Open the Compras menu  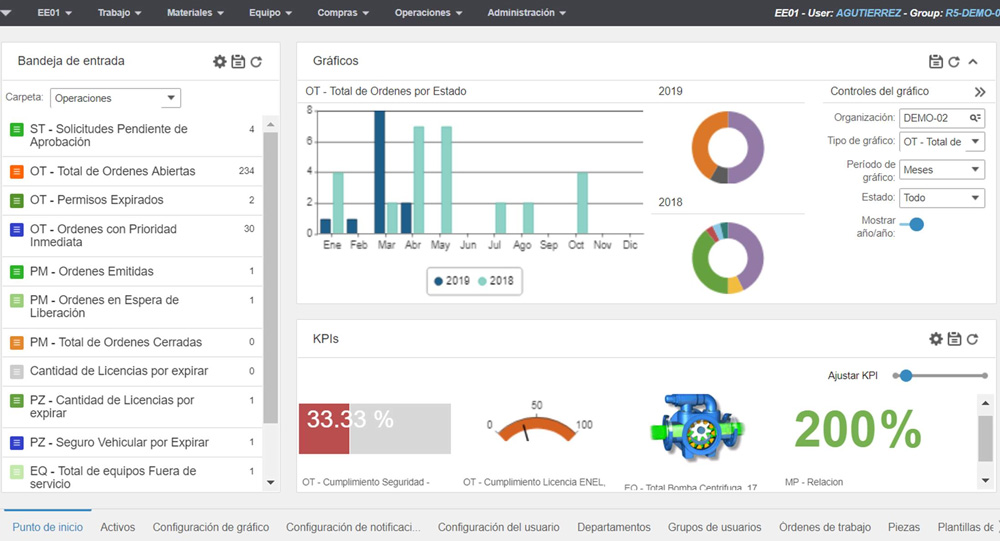tap(343, 13)
